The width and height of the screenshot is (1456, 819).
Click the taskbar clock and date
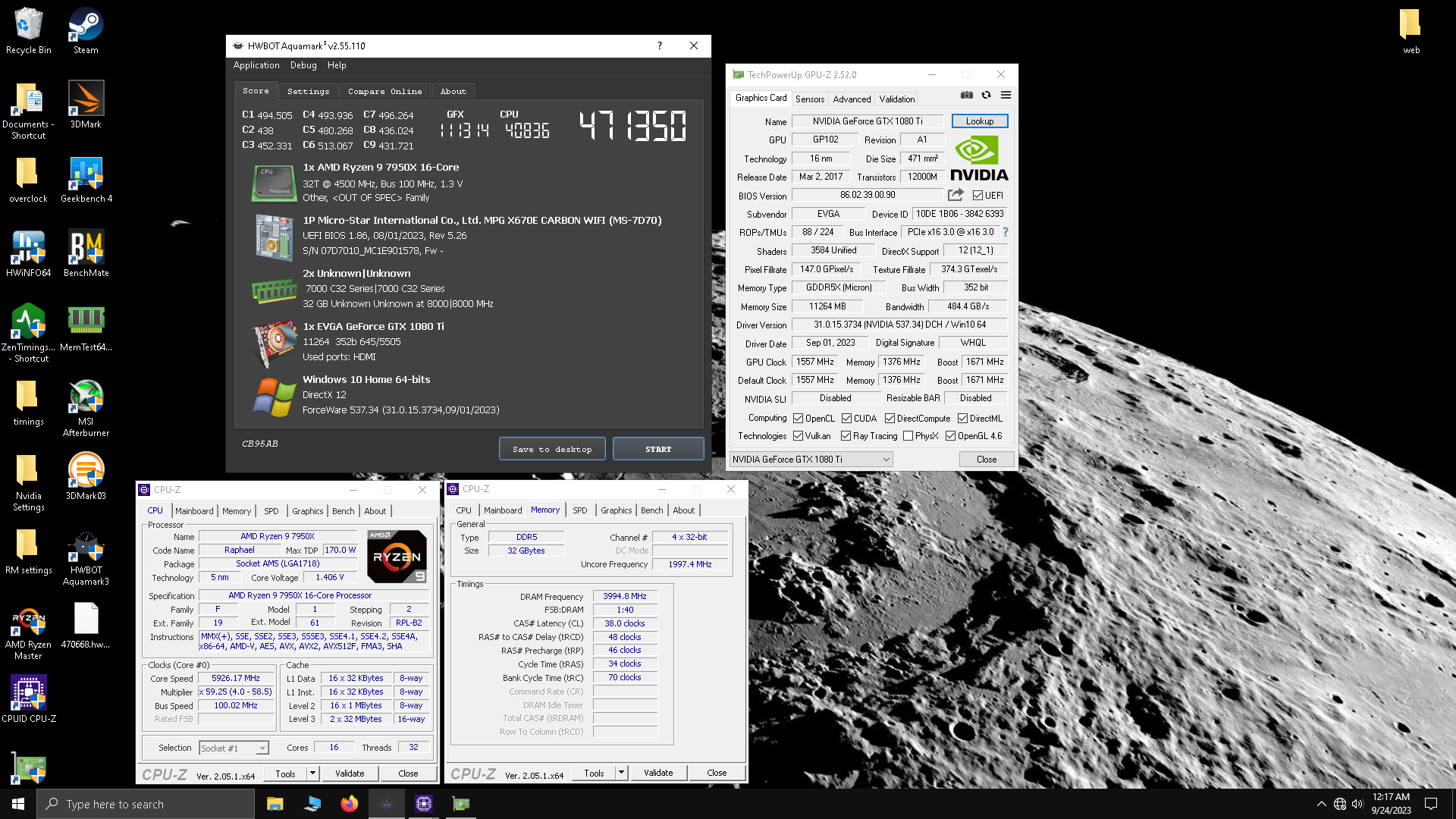1391,804
